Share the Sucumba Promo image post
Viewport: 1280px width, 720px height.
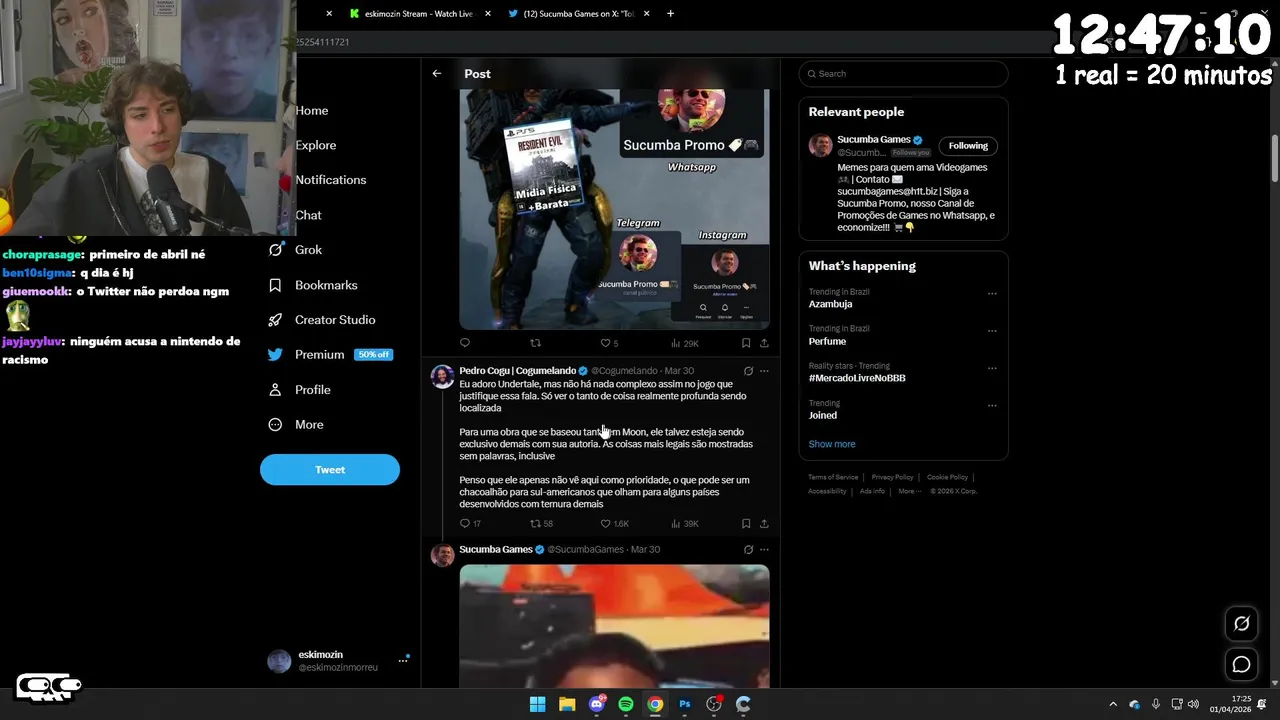764,343
